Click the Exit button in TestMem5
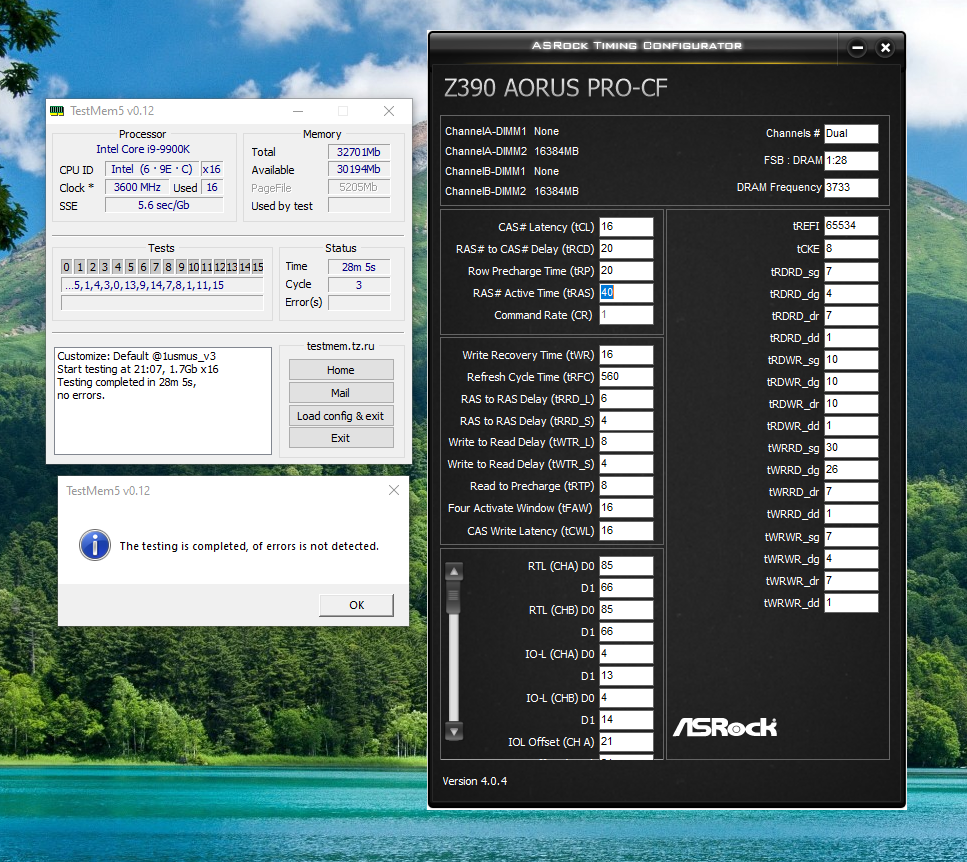The height and width of the screenshot is (862, 967). tap(341, 438)
